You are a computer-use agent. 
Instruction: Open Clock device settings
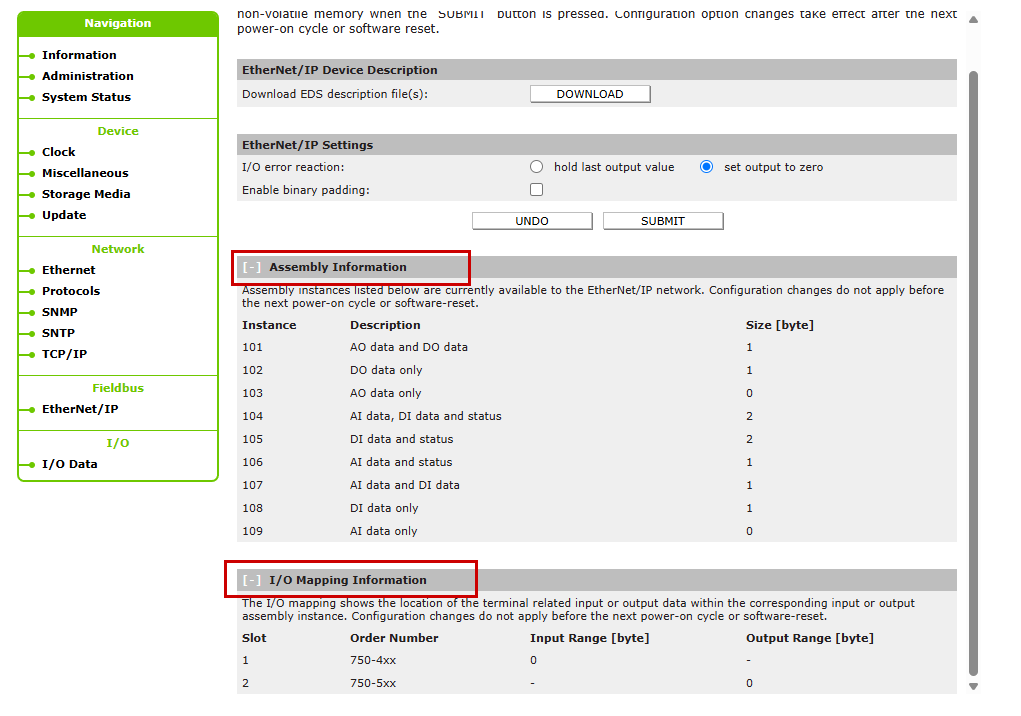coord(58,152)
